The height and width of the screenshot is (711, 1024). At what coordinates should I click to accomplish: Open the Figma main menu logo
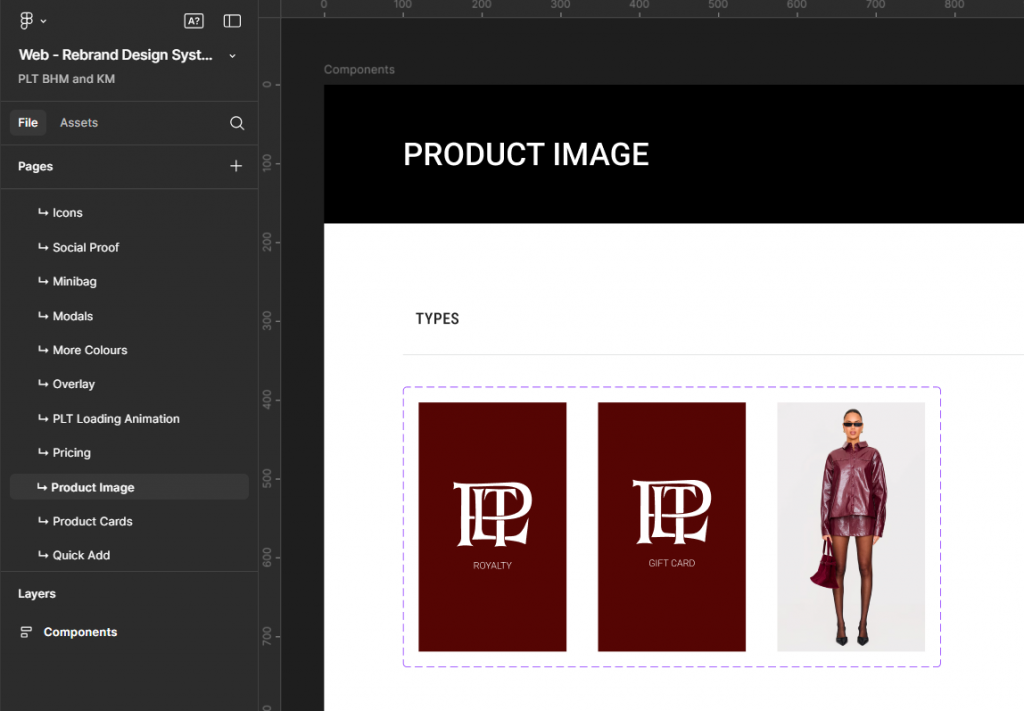pyautogui.click(x=27, y=20)
